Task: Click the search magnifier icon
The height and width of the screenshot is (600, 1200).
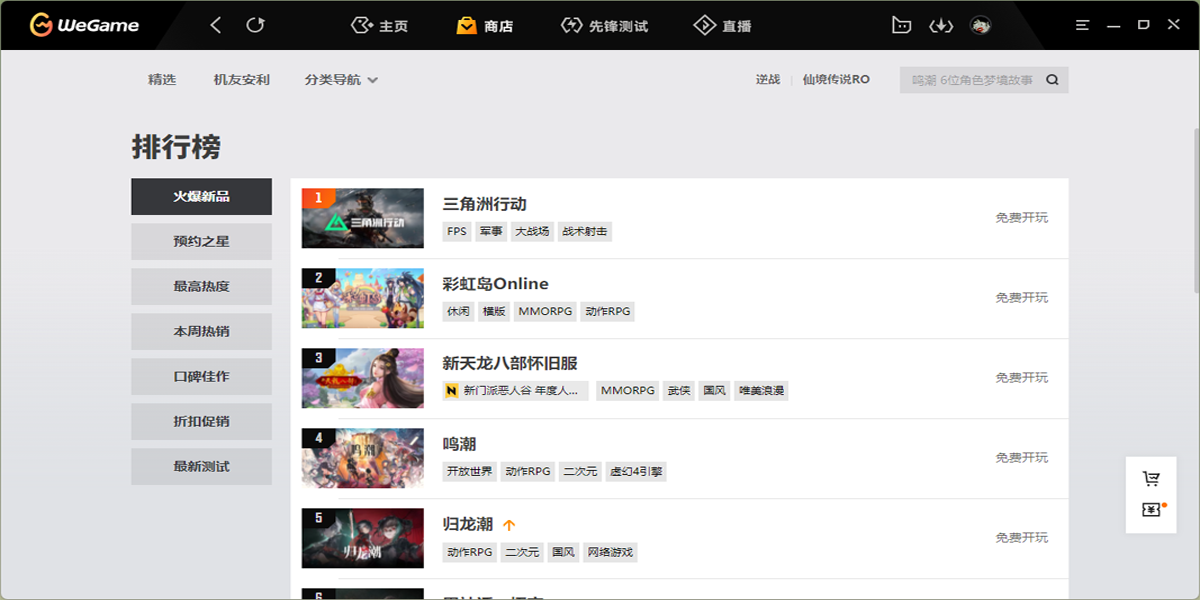Action: [1052, 80]
